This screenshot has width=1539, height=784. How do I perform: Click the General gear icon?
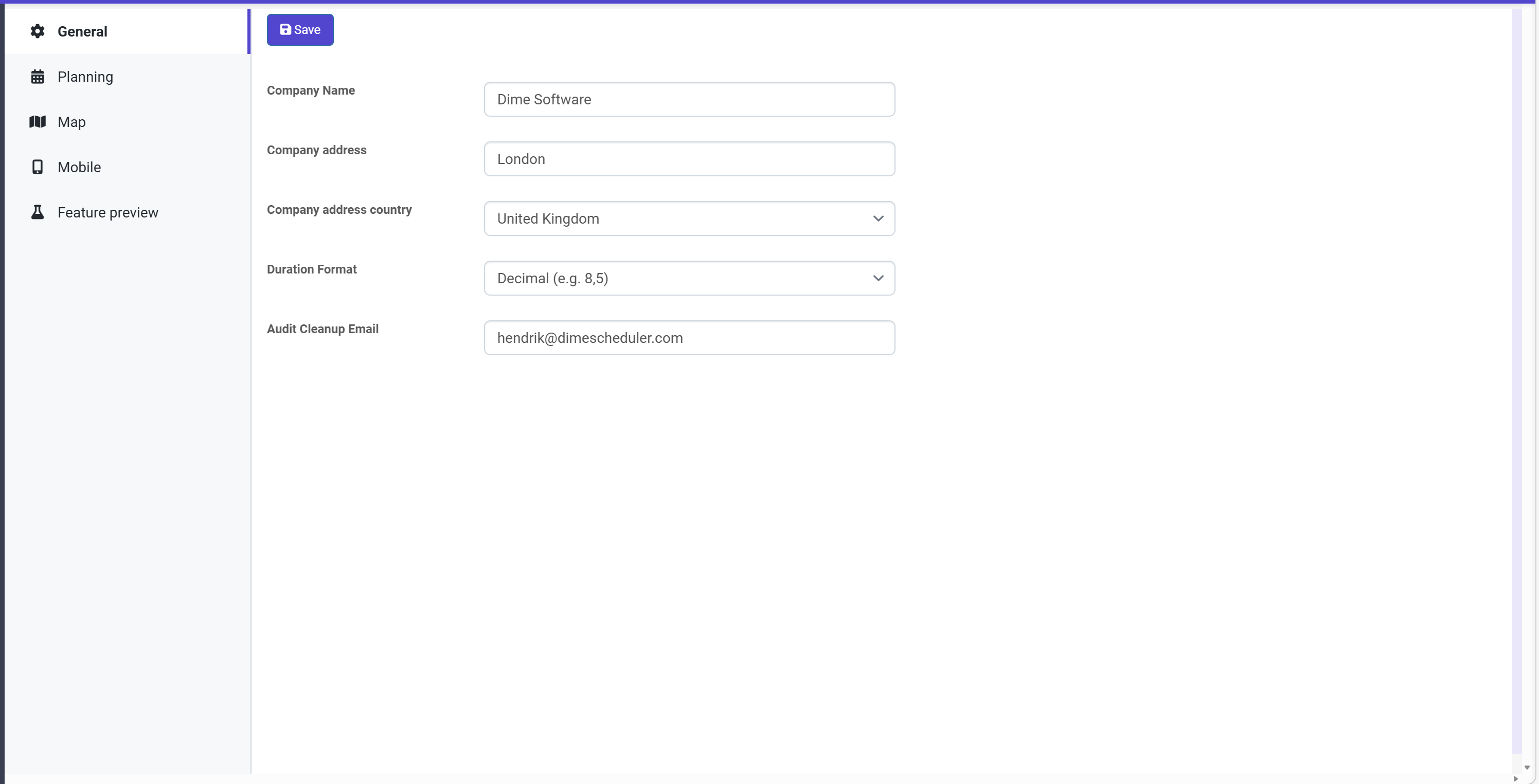click(x=37, y=31)
